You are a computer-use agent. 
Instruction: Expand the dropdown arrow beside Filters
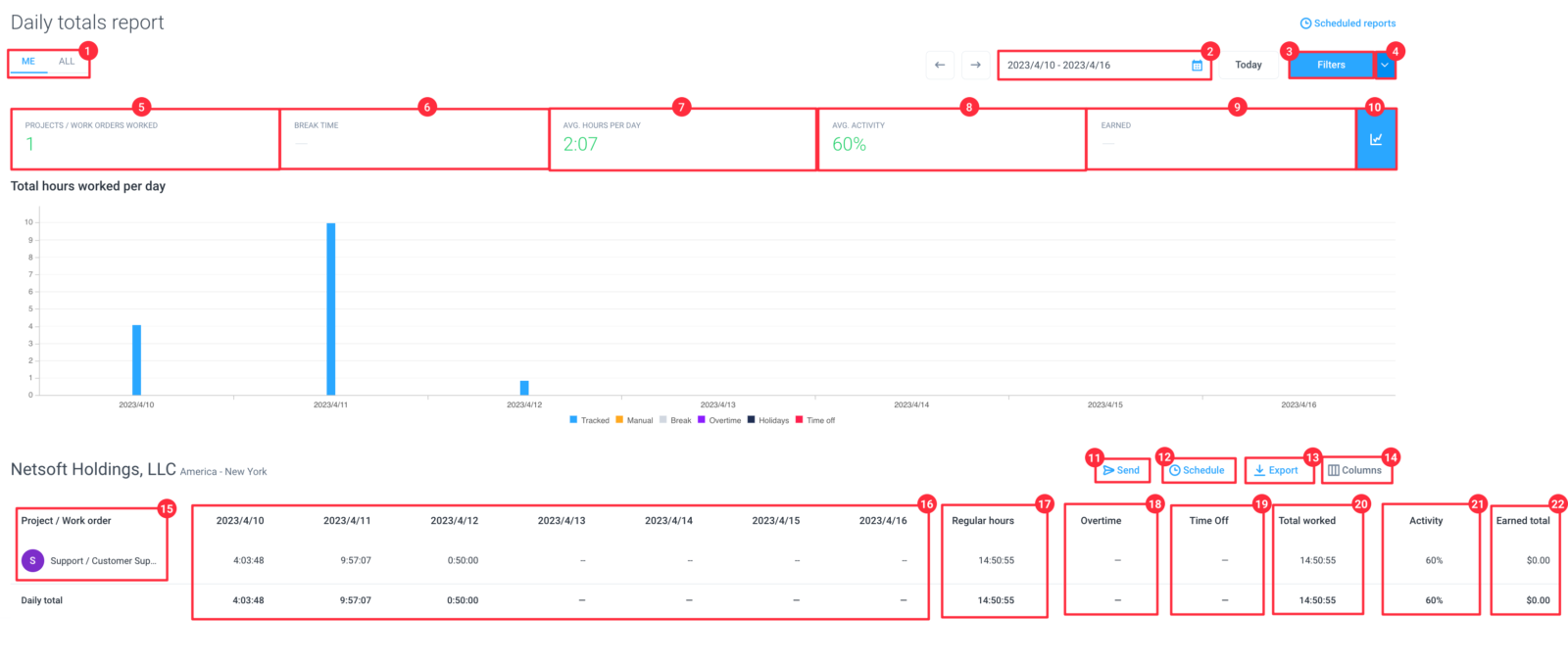click(x=1385, y=65)
